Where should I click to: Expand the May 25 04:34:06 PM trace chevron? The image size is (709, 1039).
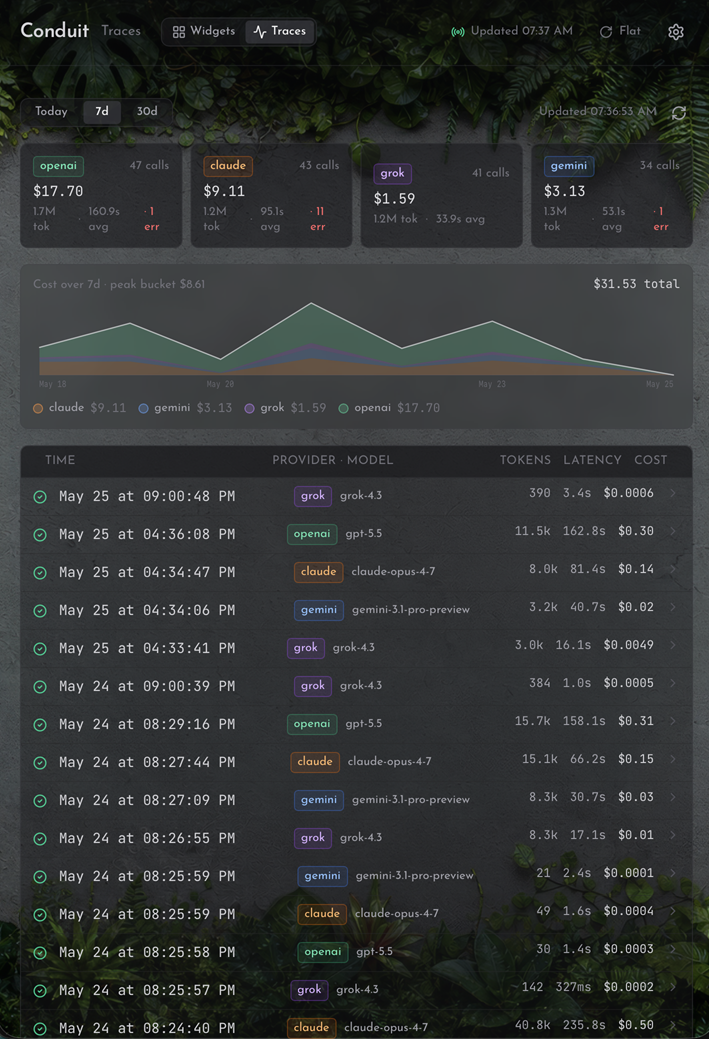pyautogui.click(x=673, y=607)
